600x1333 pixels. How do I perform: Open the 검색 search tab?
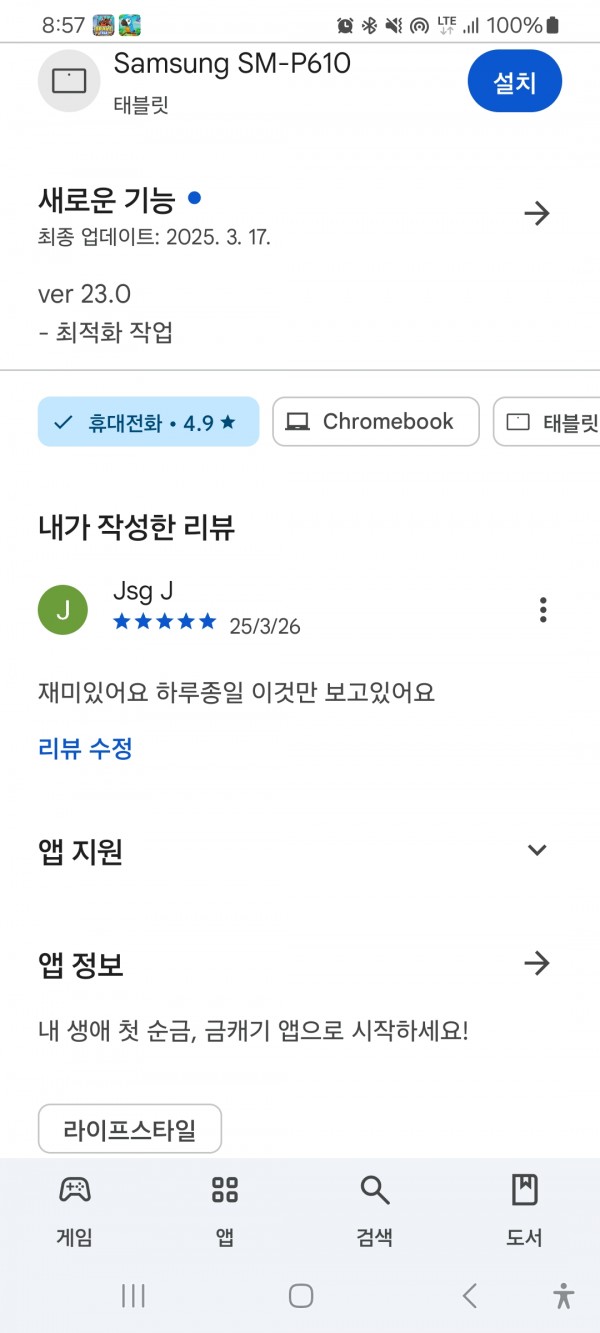tap(375, 1210)
